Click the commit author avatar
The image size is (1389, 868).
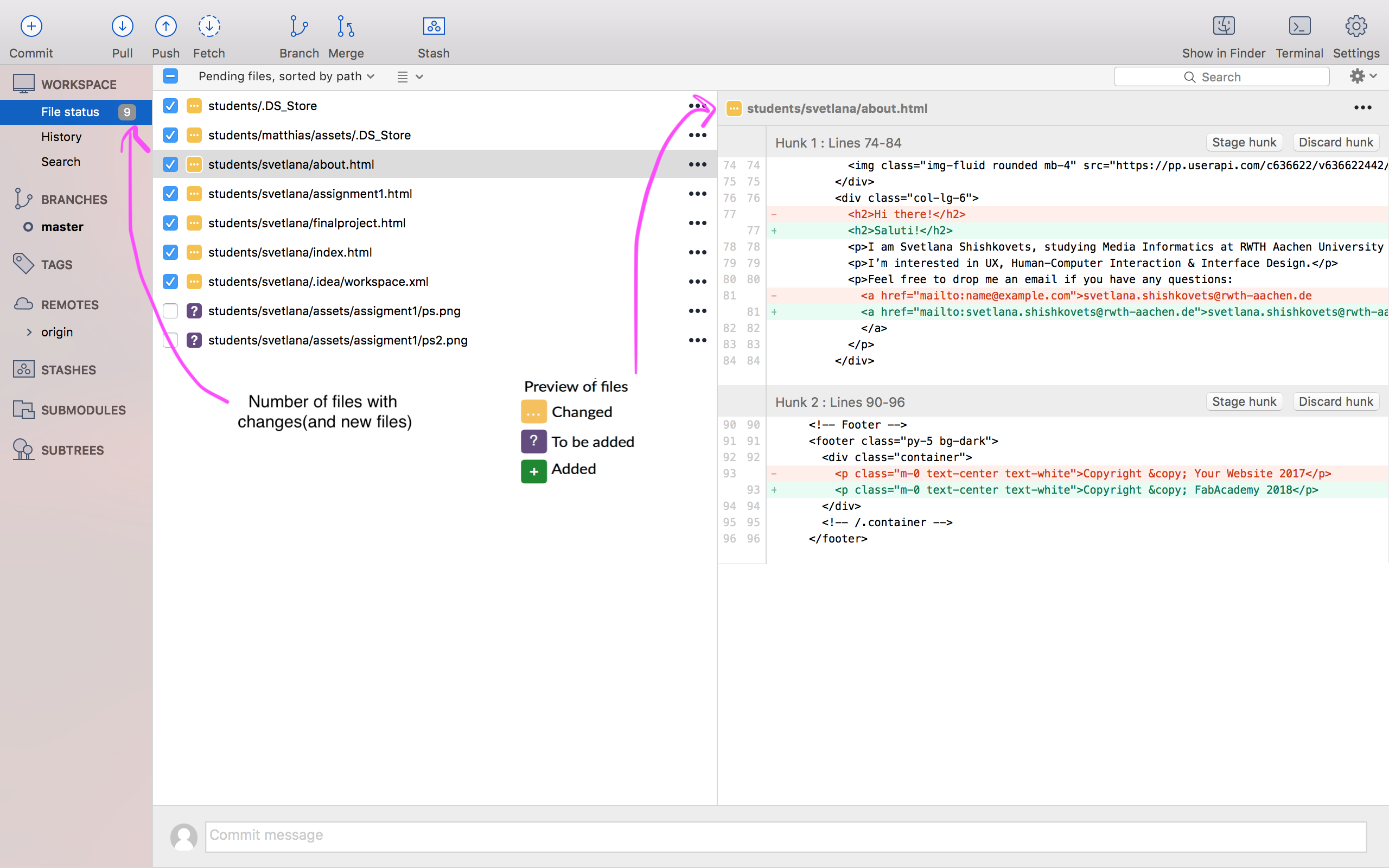[184, 837]
